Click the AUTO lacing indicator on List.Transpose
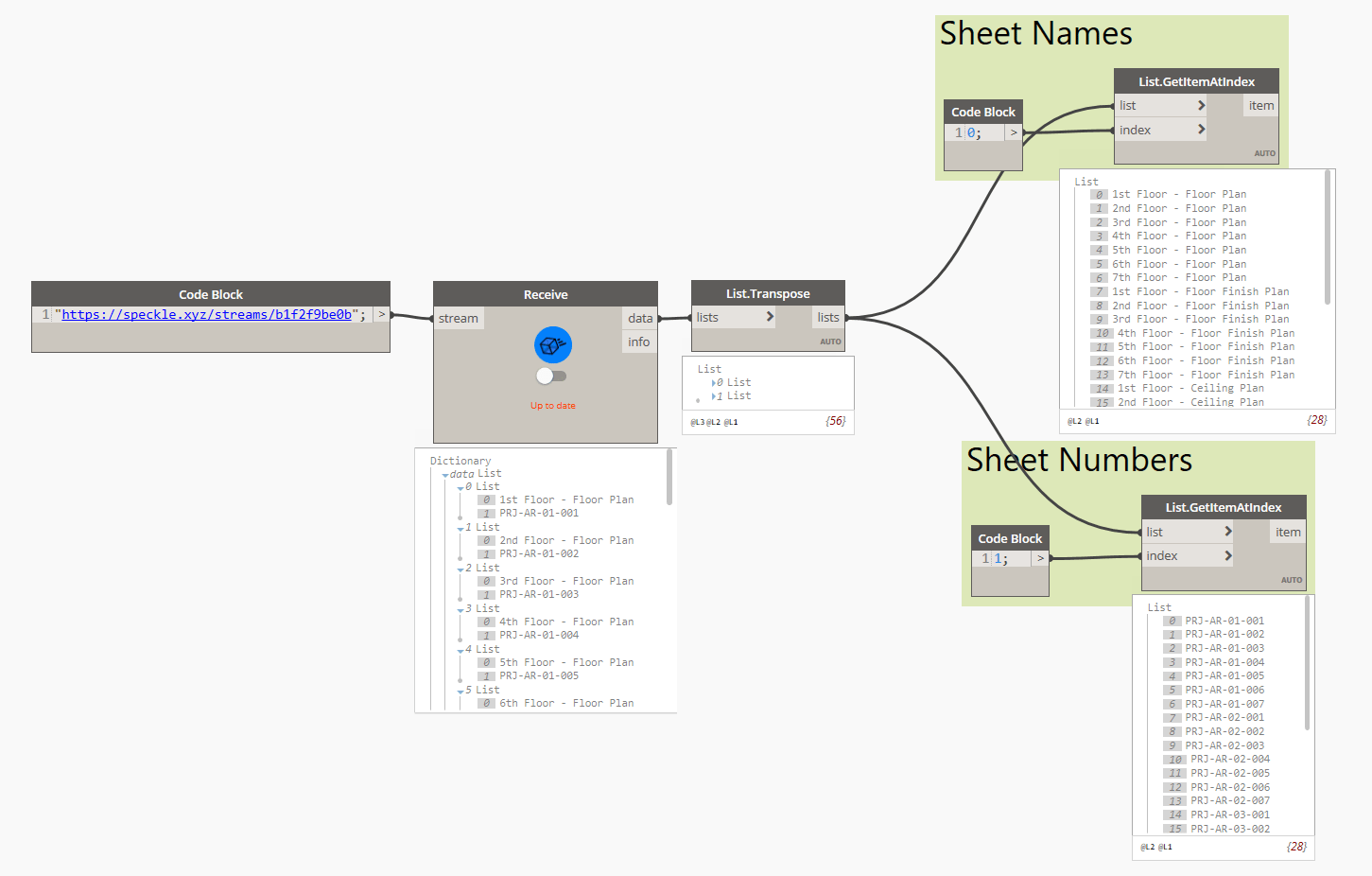1372x876 pixels. pyautogui.click(x=829, y=342)
